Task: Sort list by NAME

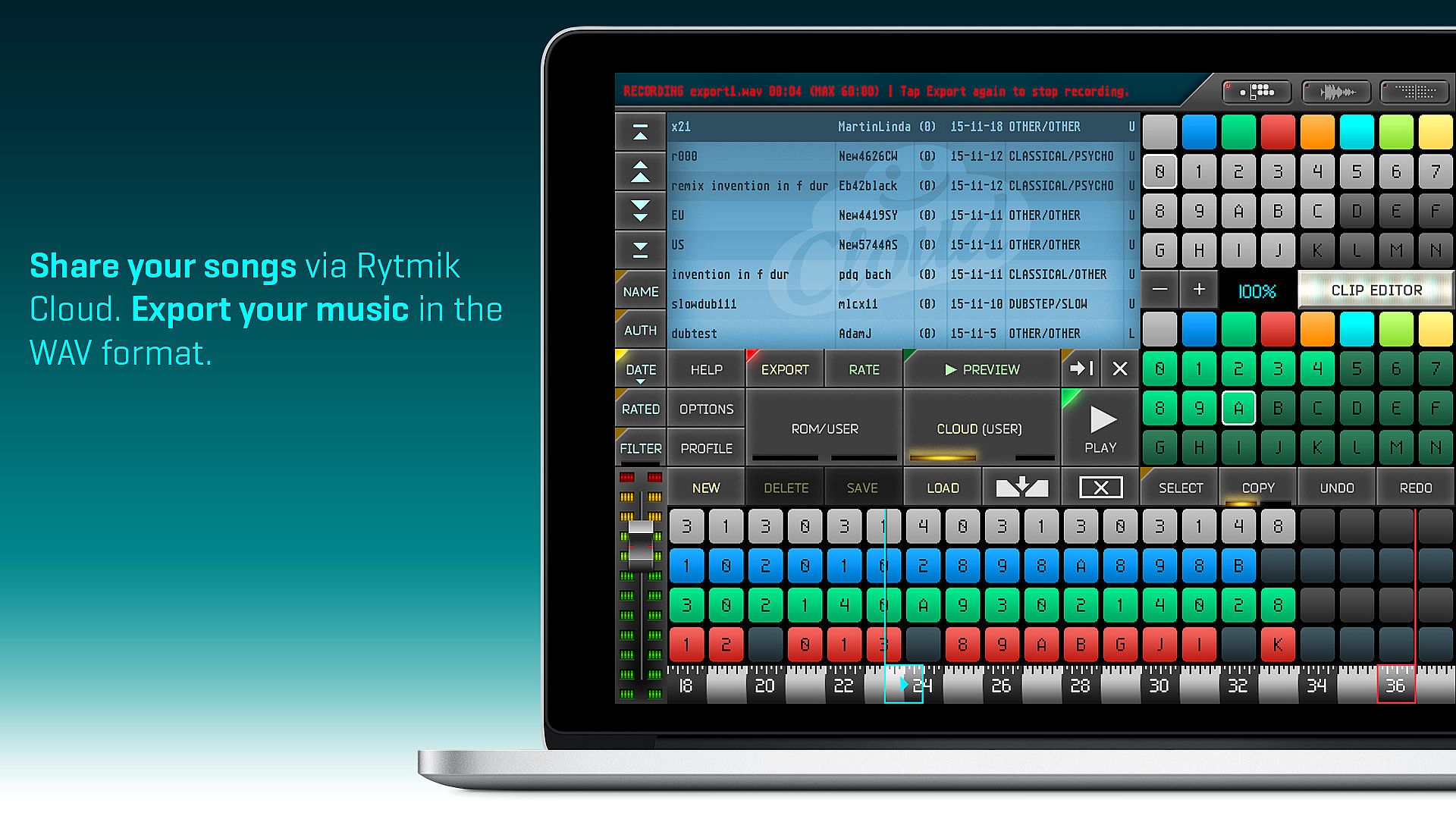Action: [640, 291]
